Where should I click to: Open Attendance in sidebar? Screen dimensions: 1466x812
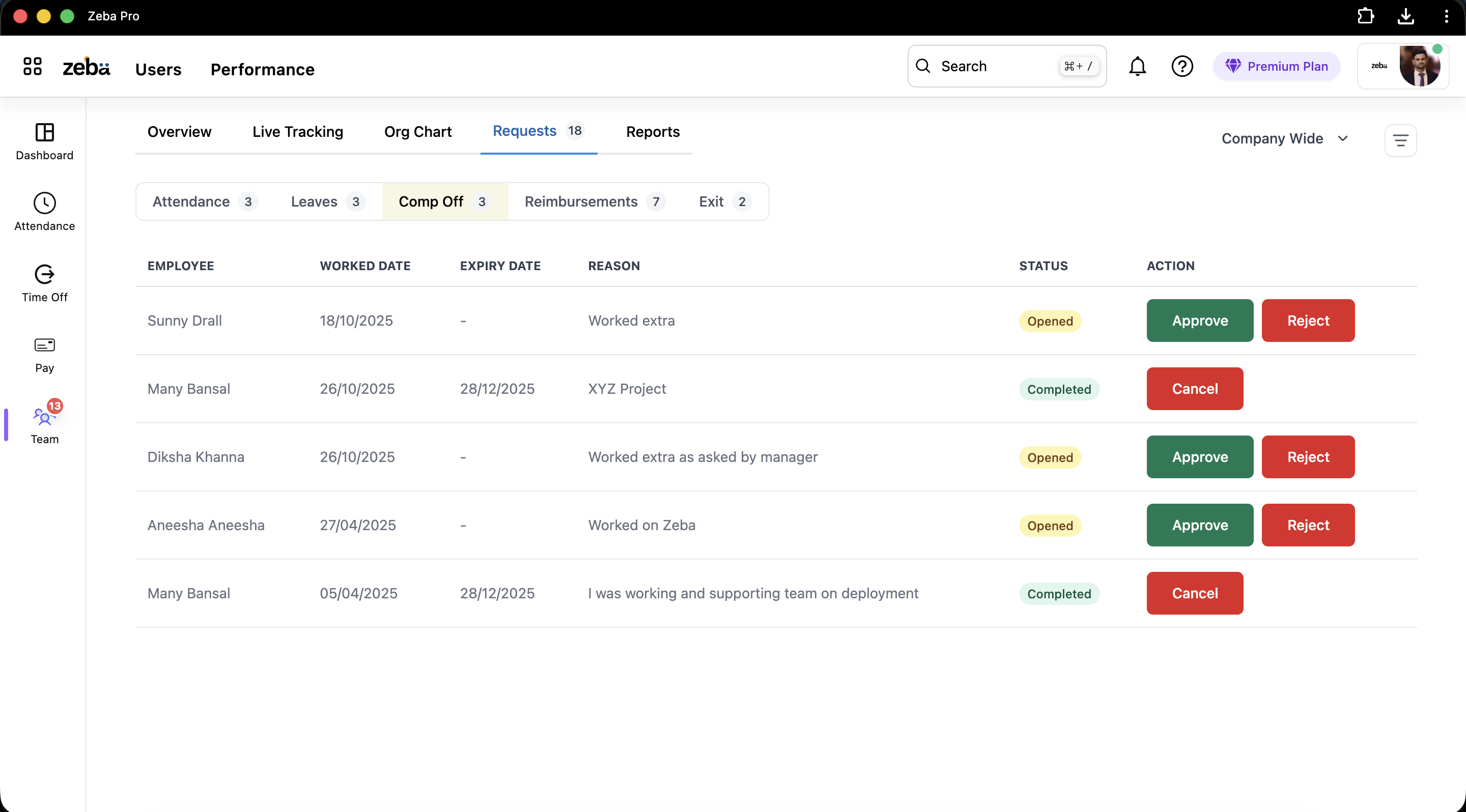coord(44,212)
